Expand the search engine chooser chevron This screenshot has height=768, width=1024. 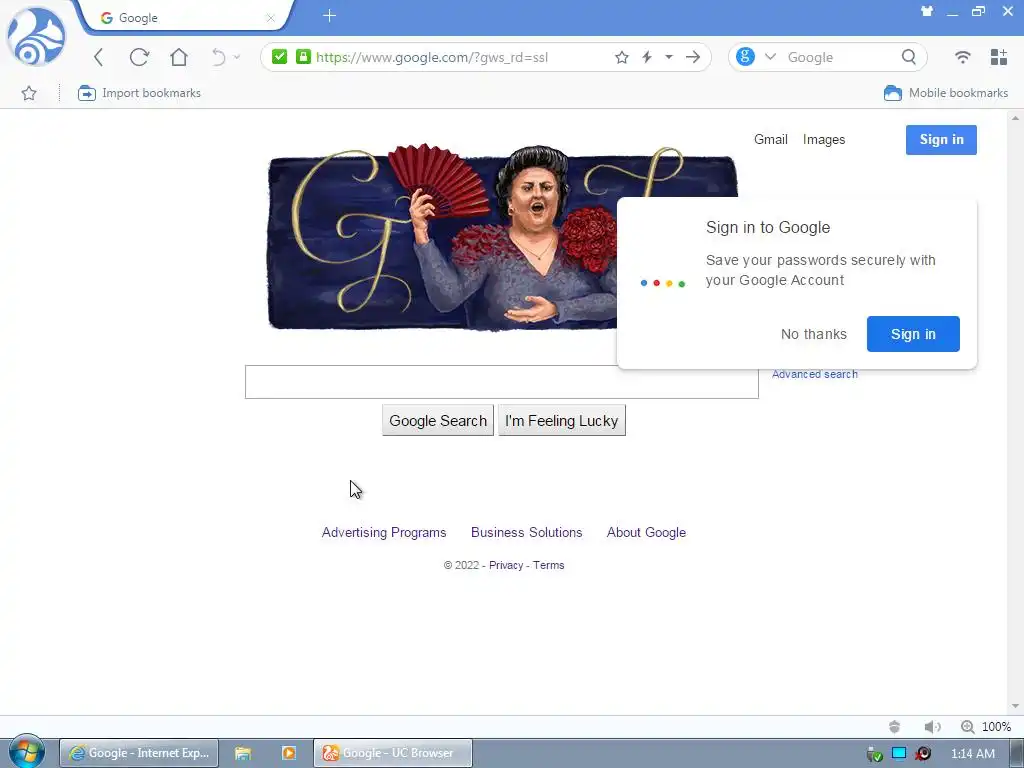(x=771, y=57)
